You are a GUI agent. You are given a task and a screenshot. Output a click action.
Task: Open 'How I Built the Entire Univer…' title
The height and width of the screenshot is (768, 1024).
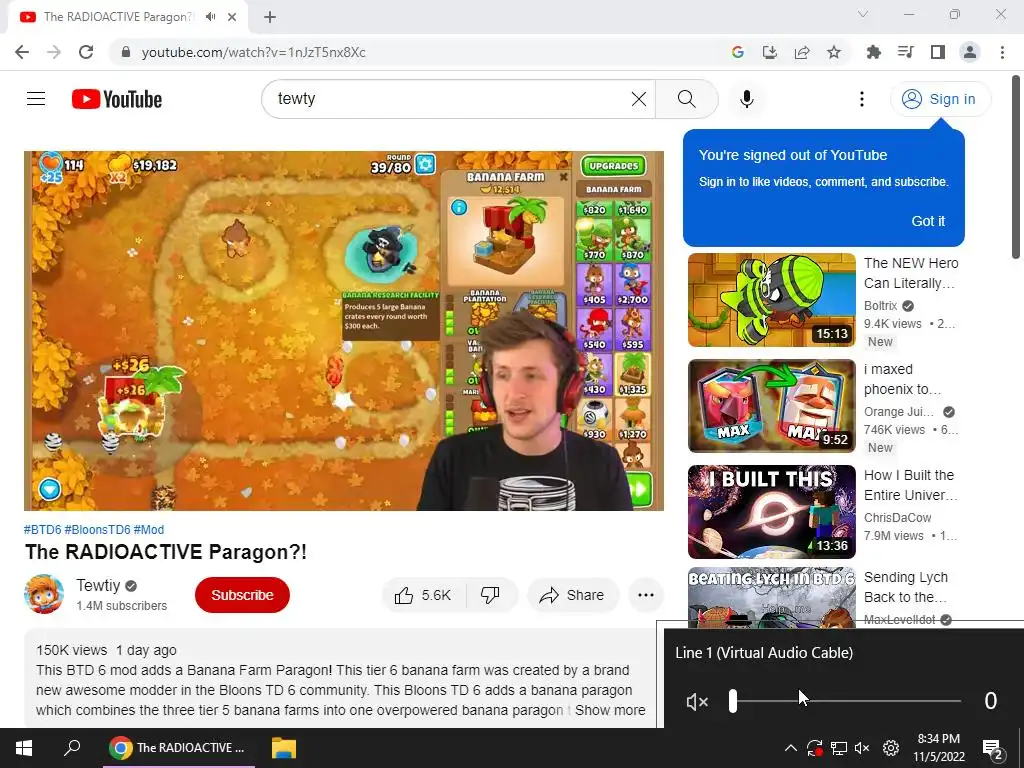pyautogui.click(x=910, y=485)
